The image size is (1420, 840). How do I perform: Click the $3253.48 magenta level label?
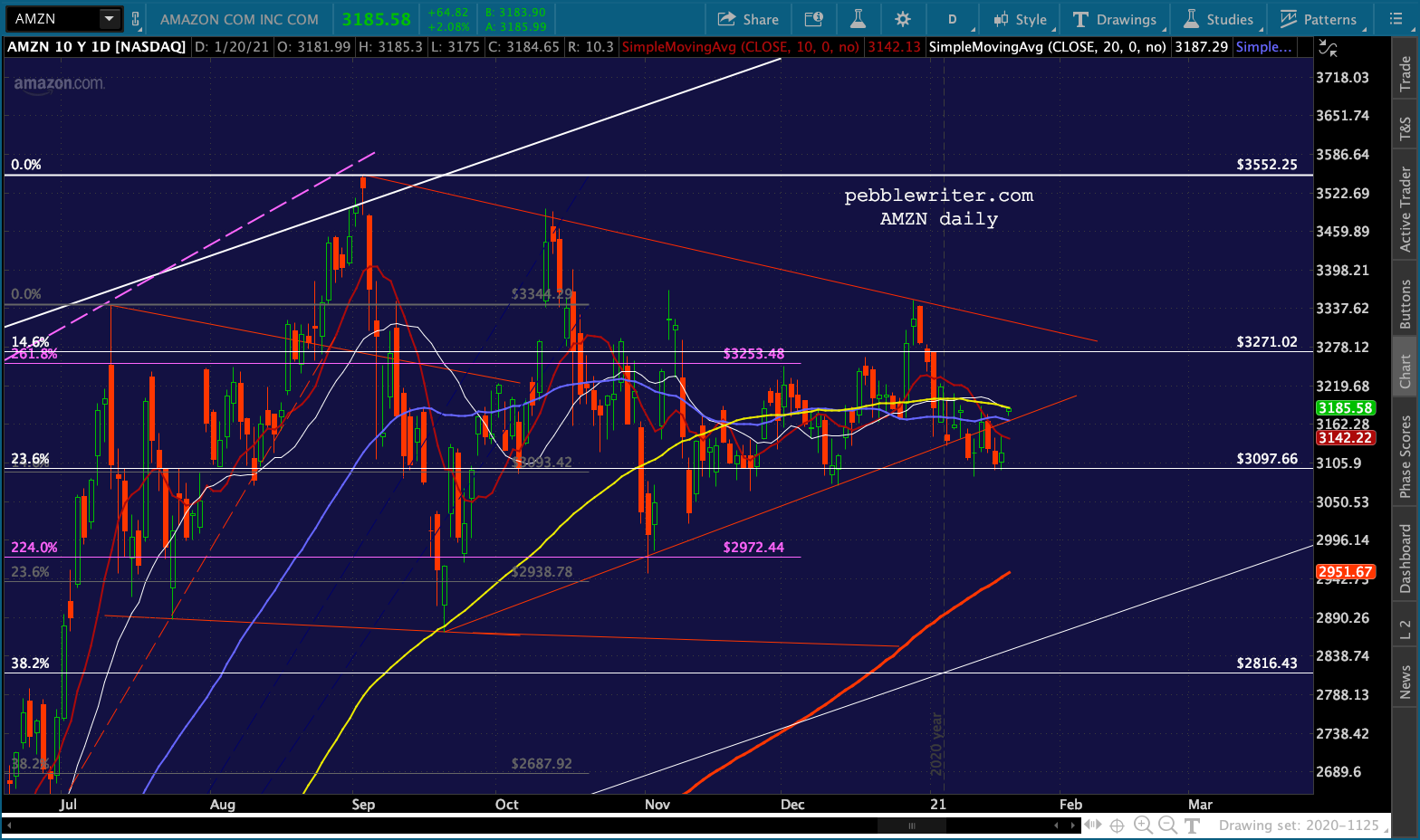pyautogui.click(x=753, y=354)
